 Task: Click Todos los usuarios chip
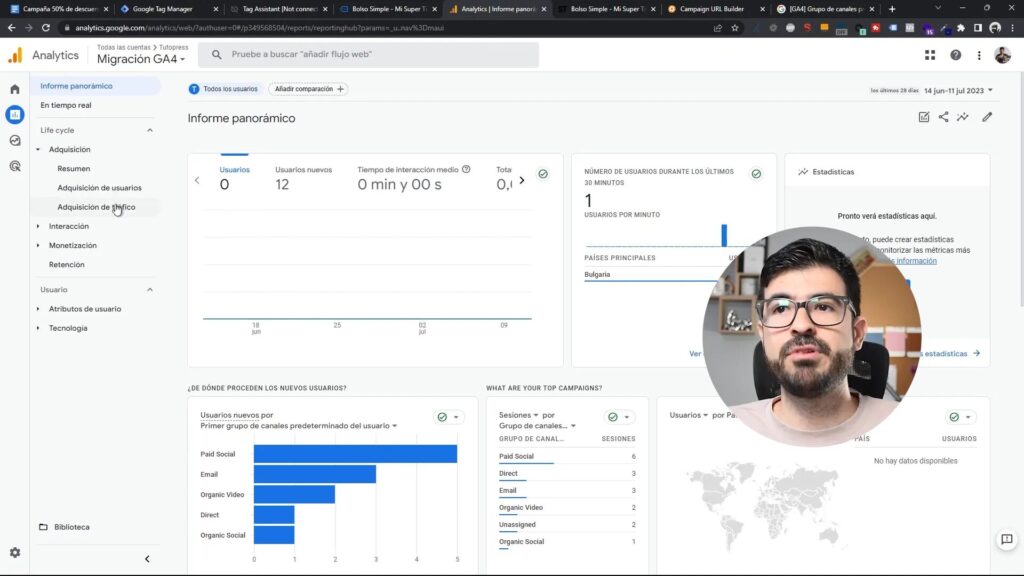(x=224, y=89)
